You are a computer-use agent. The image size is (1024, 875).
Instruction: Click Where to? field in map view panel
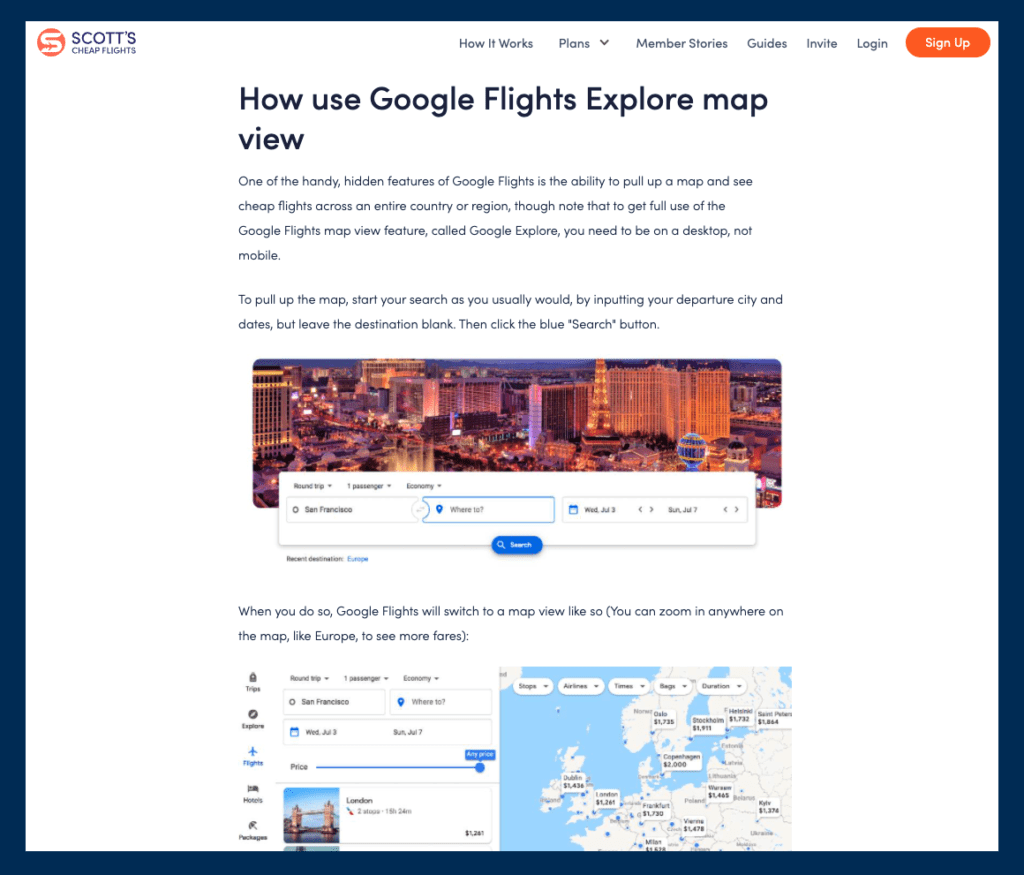coord(441,702)
